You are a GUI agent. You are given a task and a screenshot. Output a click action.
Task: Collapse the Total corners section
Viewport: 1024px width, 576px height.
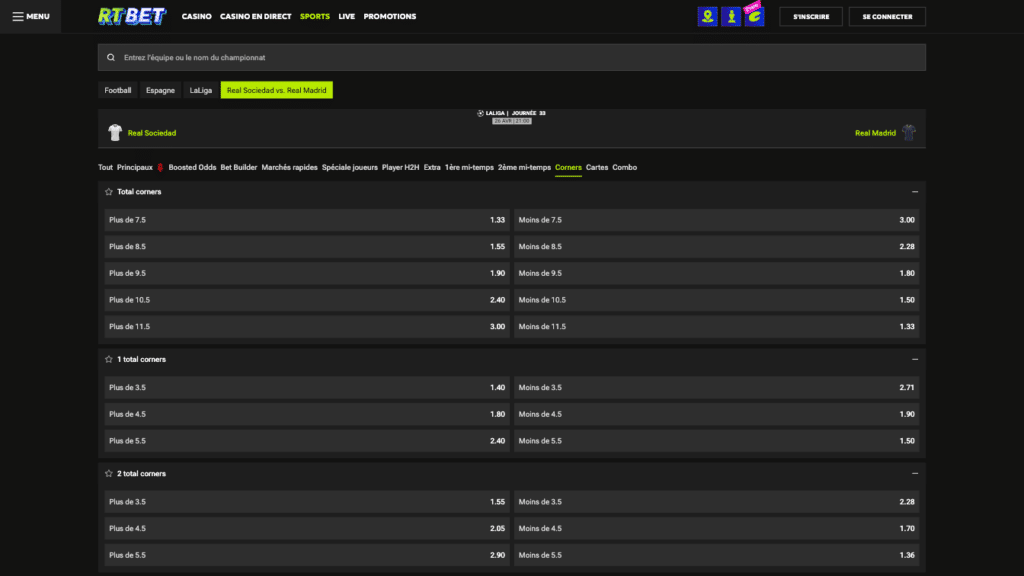pyautogui.click(x=915, y=192)
